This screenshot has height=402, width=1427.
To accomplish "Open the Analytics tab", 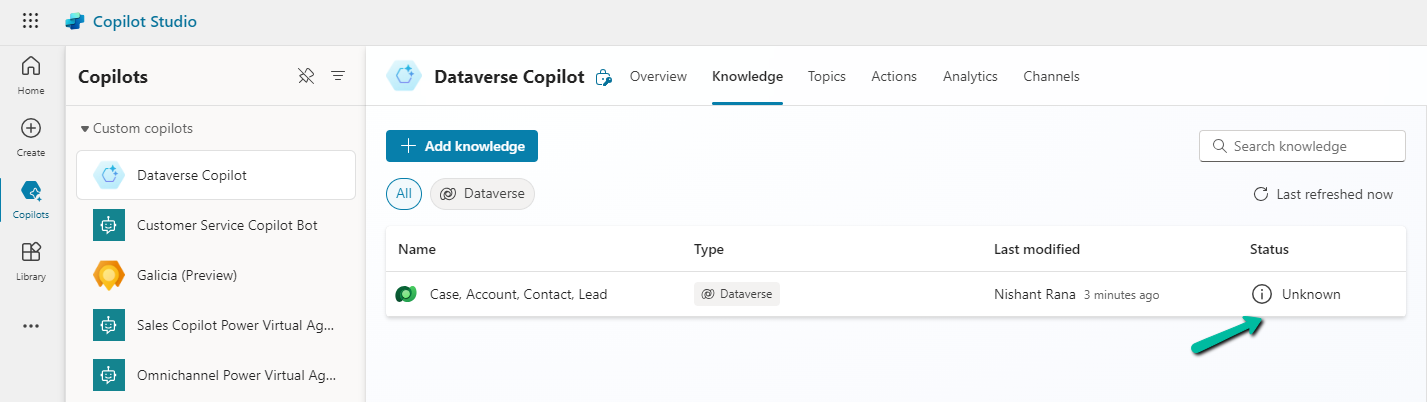I will [x=969, y=76].
